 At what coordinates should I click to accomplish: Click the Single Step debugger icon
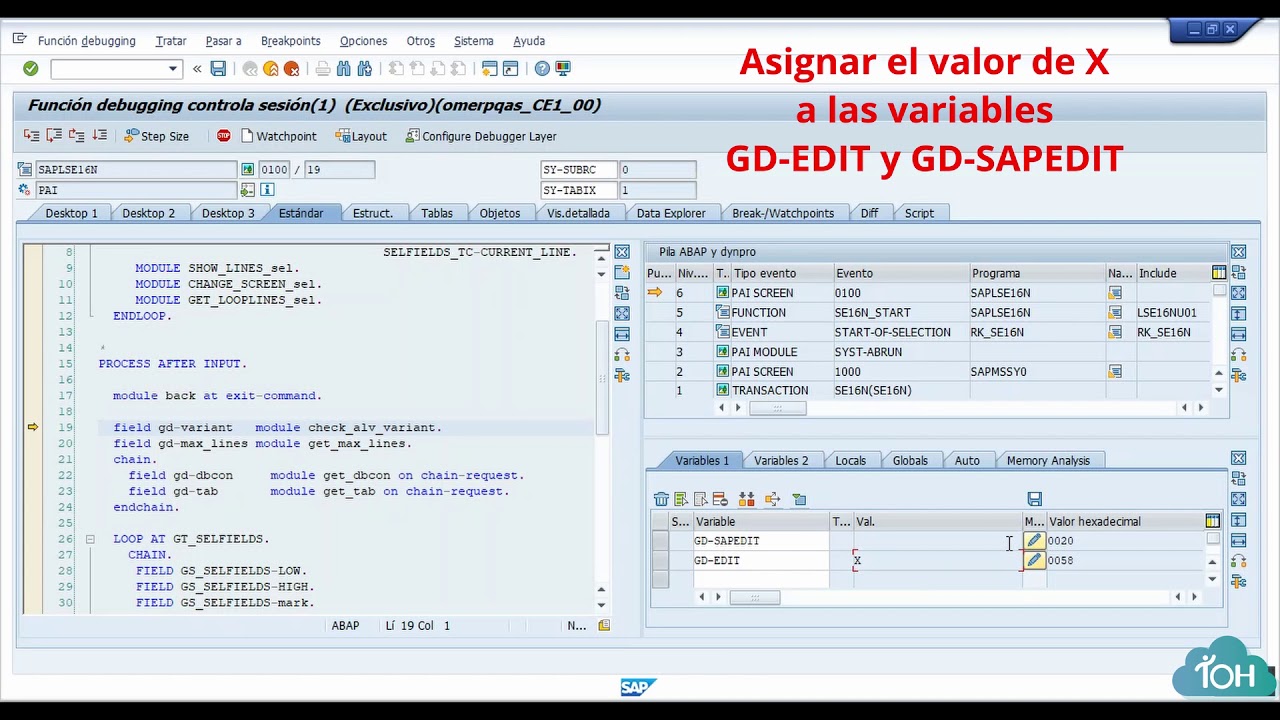coord(32,136)
